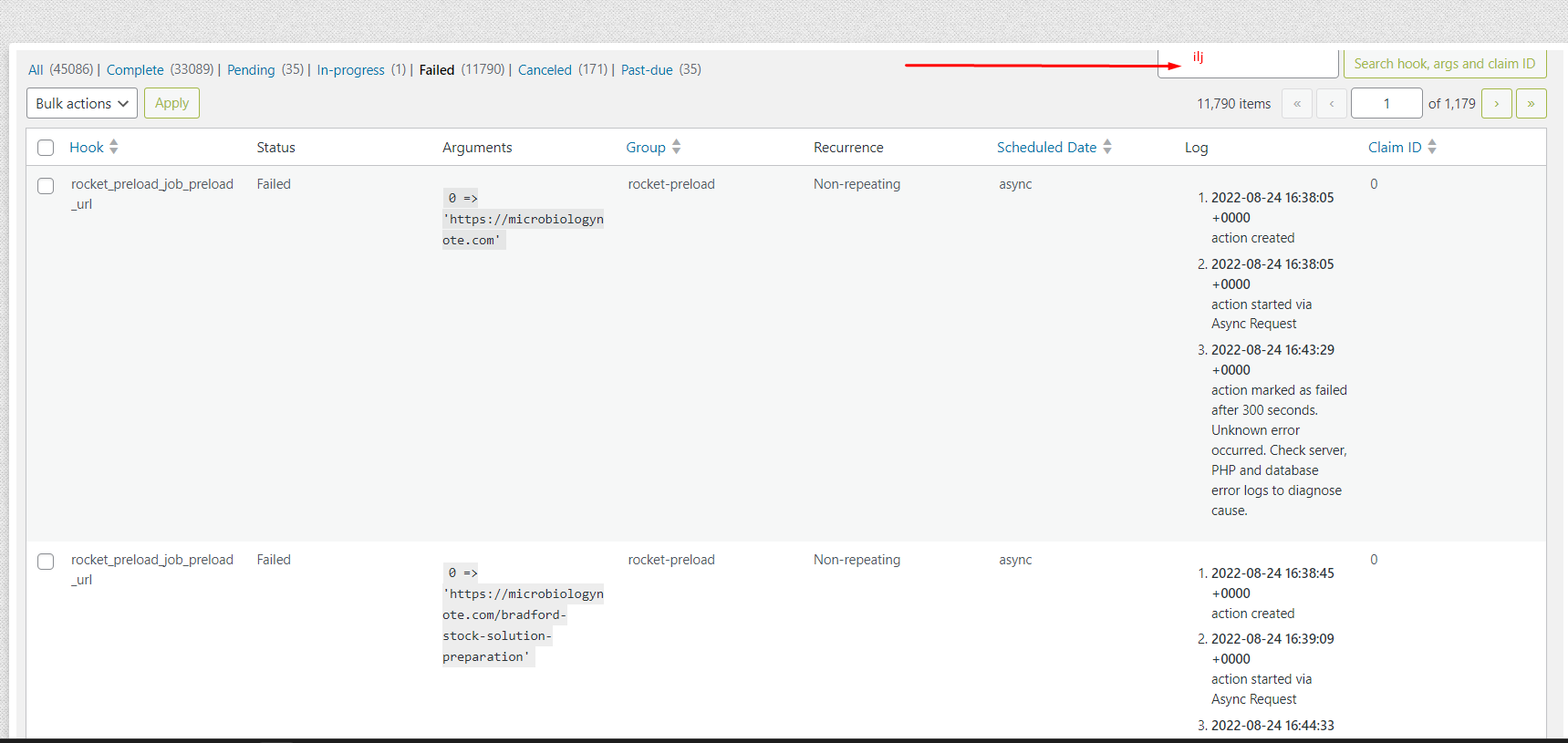Apply the selected bulk action
Image resolution: width=1568 pixels, height=743 pixels.
pos(171,103)
